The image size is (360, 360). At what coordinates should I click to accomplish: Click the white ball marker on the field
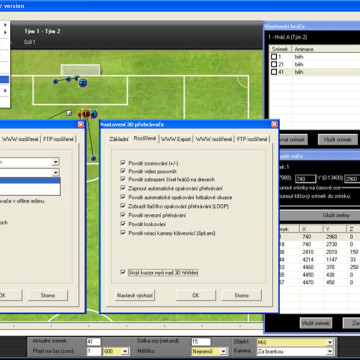69,113
